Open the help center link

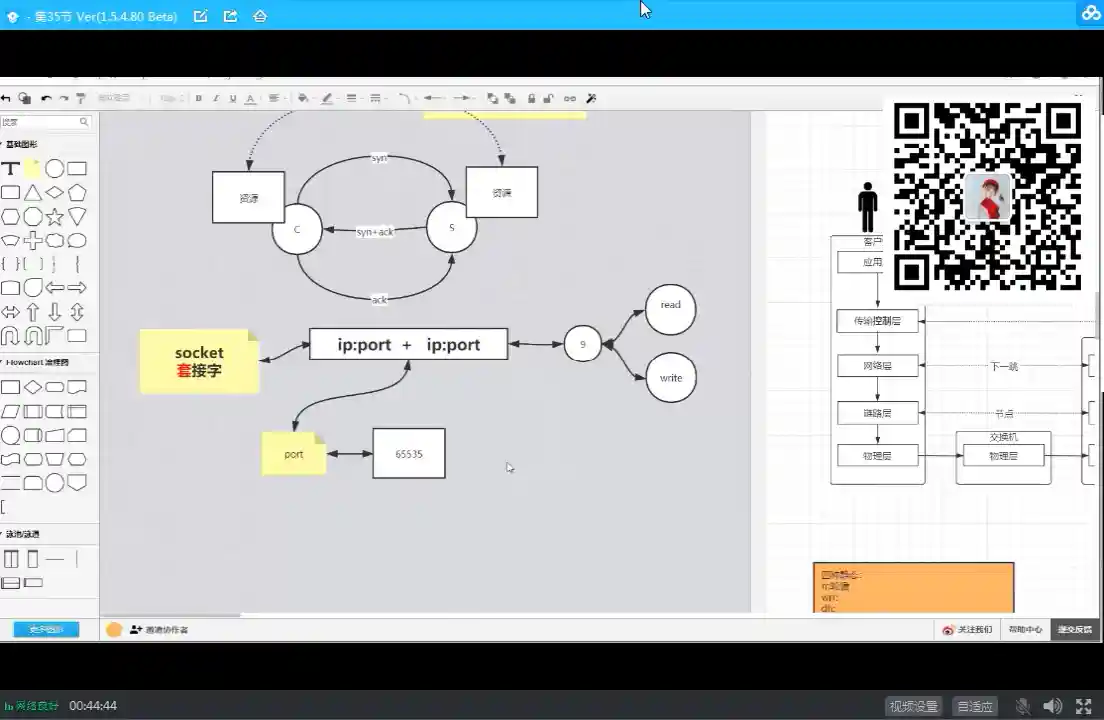click(x=1025, y=630)
